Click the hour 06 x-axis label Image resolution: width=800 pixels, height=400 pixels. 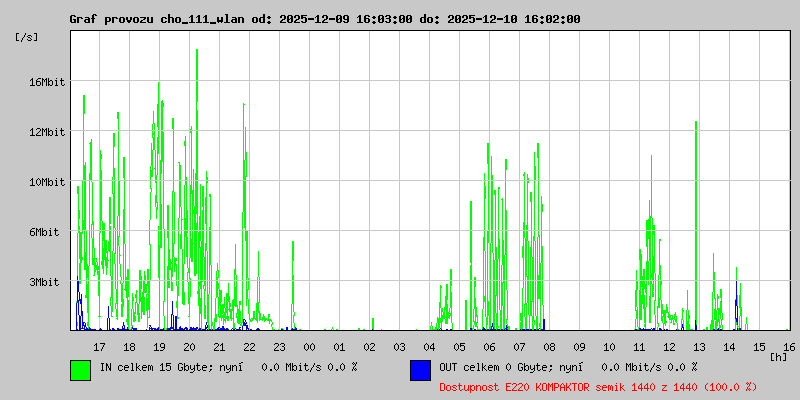490,347
